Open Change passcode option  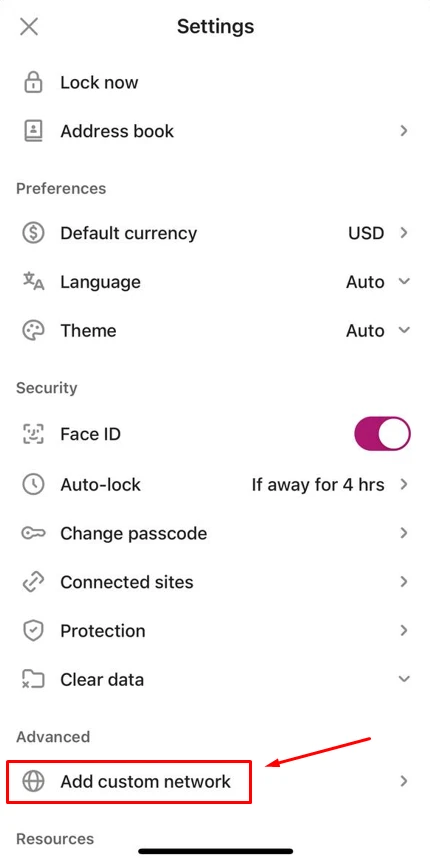coord(215,533)
